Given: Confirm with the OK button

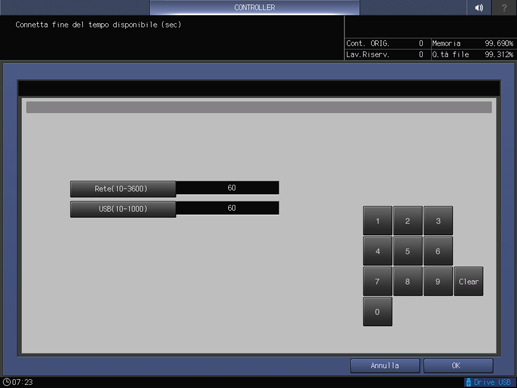Looking at the screenshot, I should [x=458, y=366].
